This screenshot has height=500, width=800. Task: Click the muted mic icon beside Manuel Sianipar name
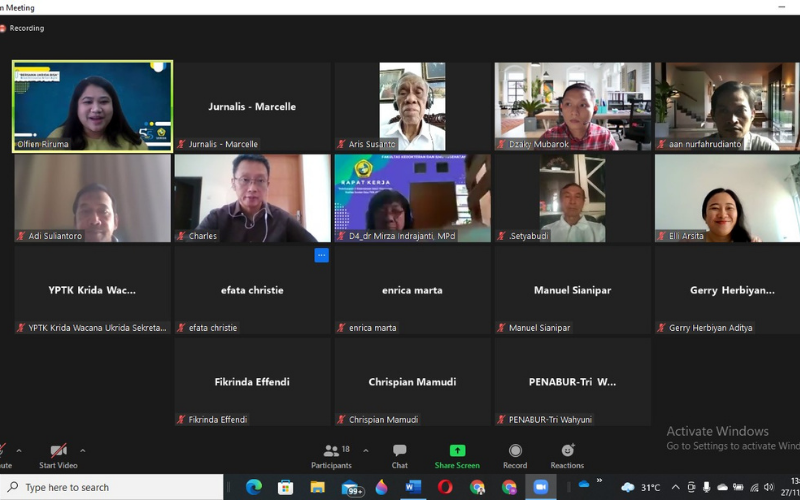coord(502,328)
